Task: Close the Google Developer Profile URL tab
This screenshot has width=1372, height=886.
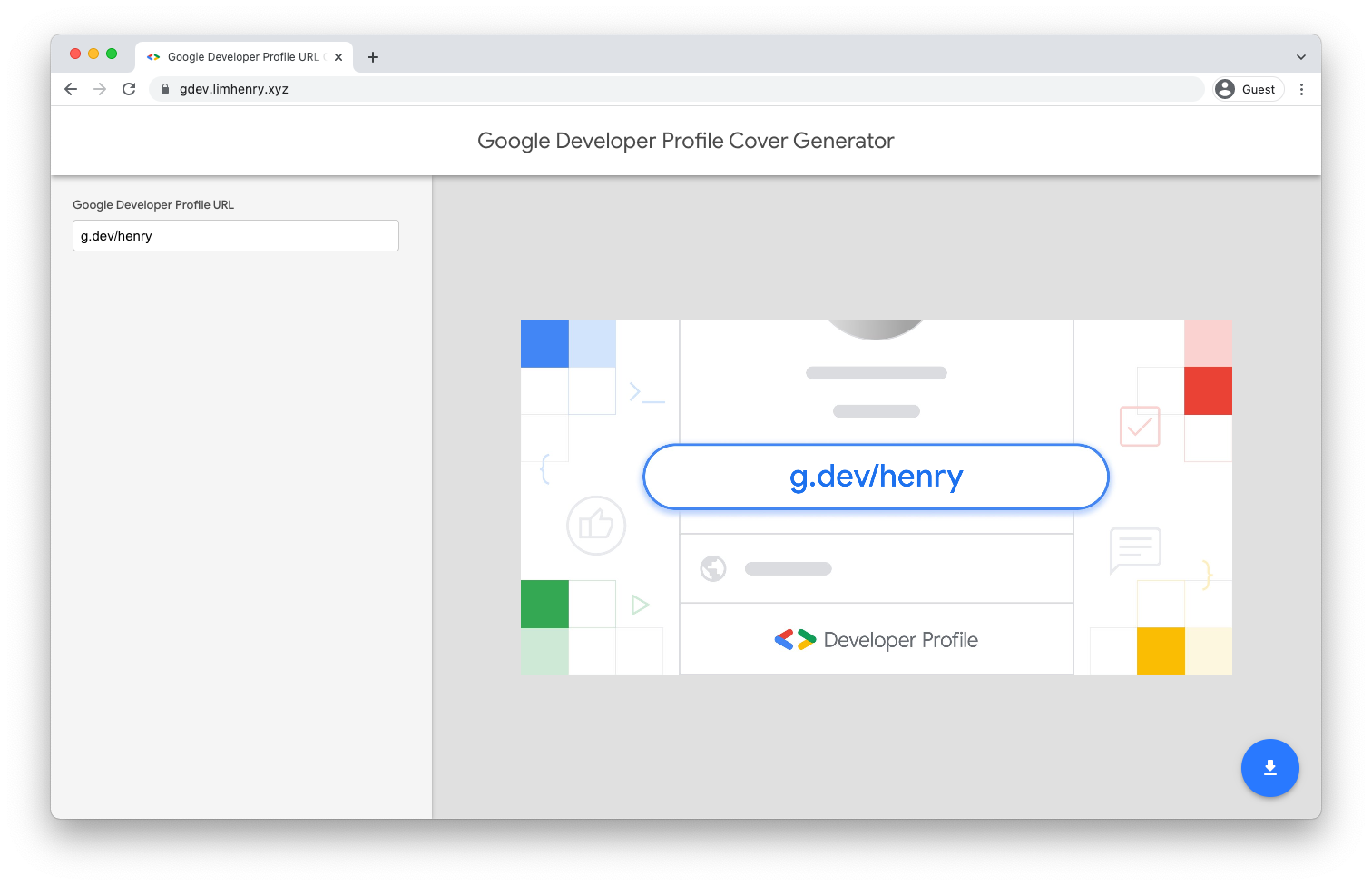Action: tap(338, 57)
